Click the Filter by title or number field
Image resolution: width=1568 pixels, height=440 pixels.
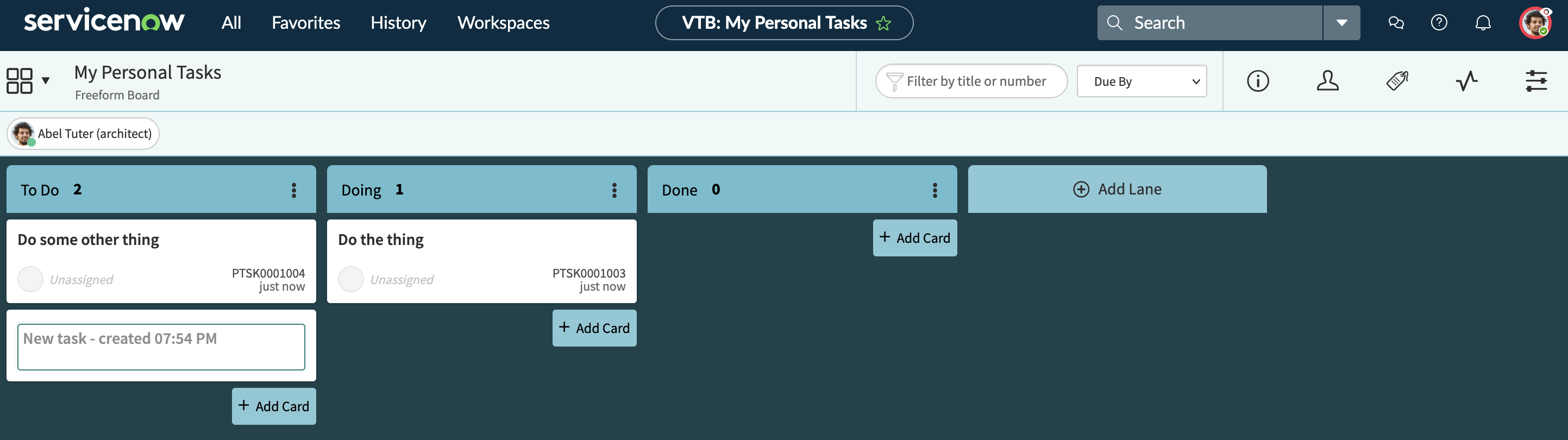click(976, 81)
